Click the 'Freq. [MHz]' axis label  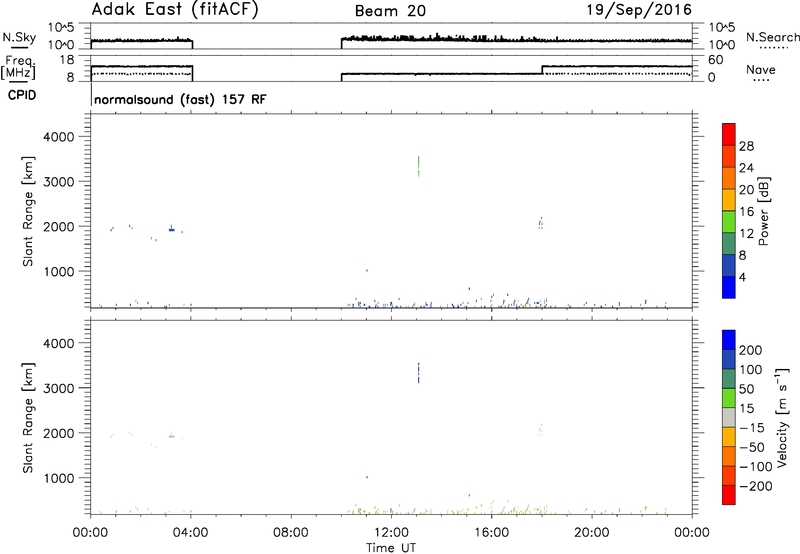click(18, 68)
